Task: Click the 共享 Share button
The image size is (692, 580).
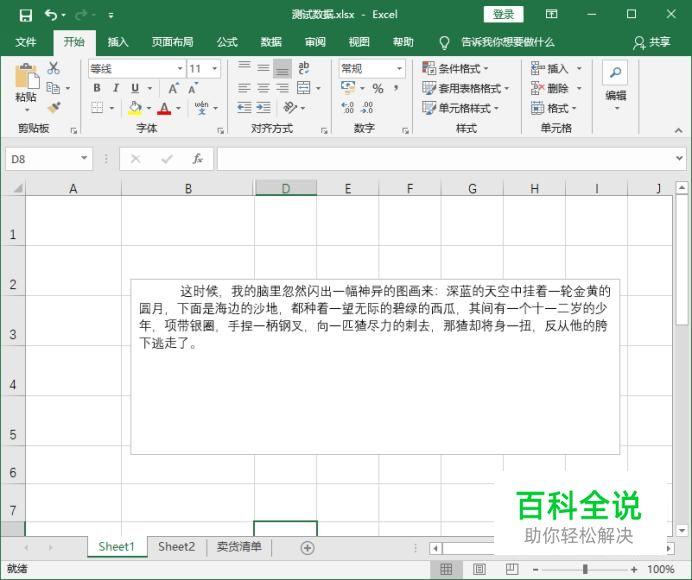Action: point(652,42)
